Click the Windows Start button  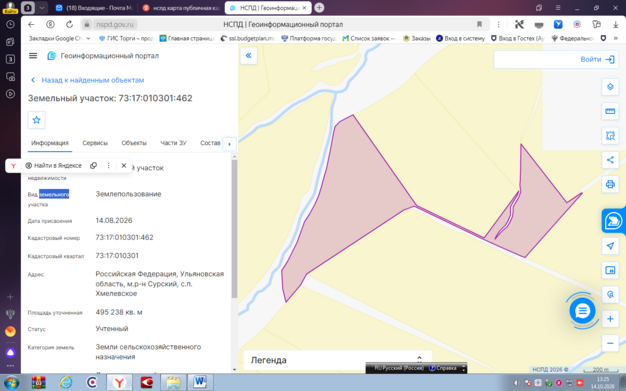coord(12,383)
